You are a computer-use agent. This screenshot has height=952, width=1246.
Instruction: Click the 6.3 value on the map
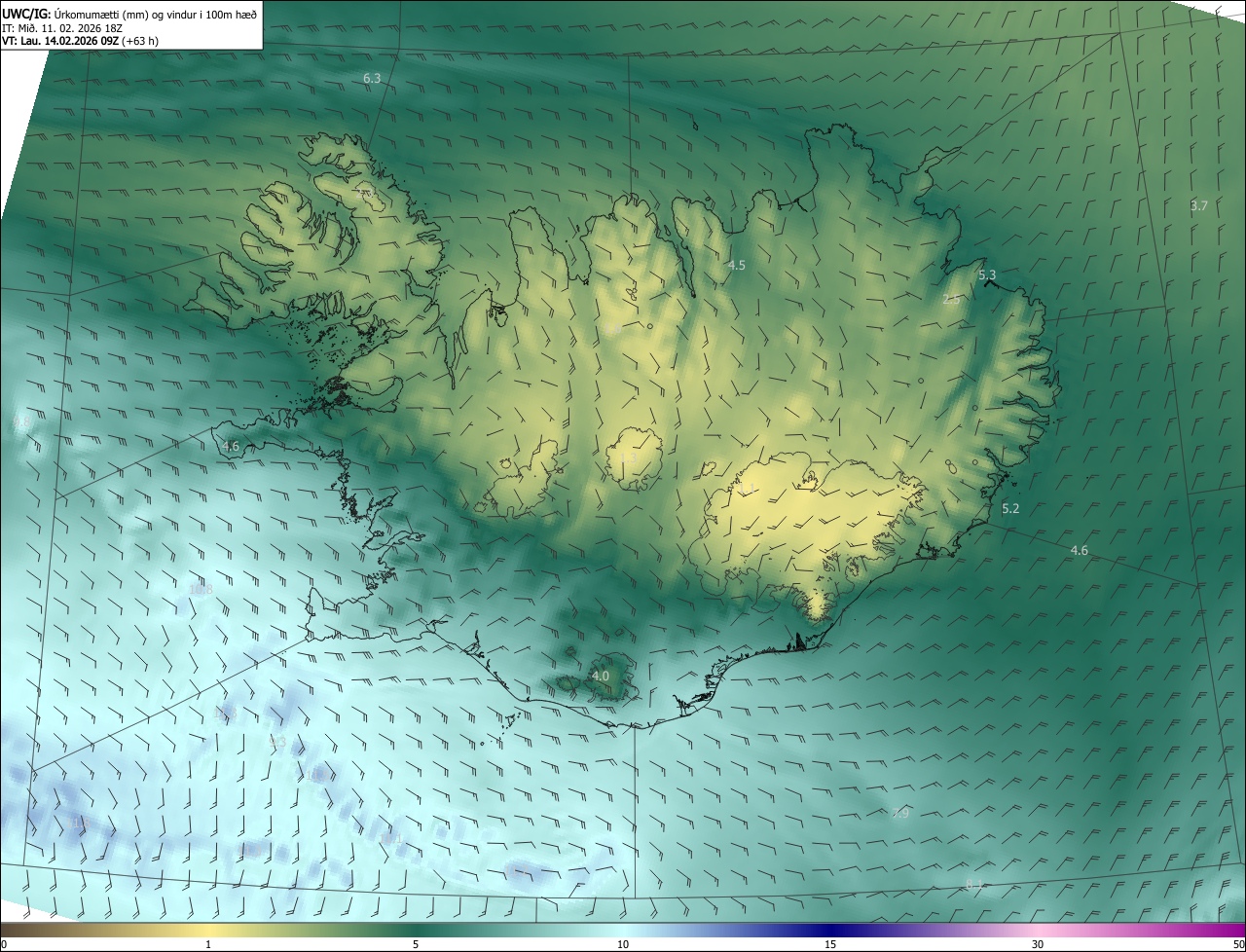372,78
